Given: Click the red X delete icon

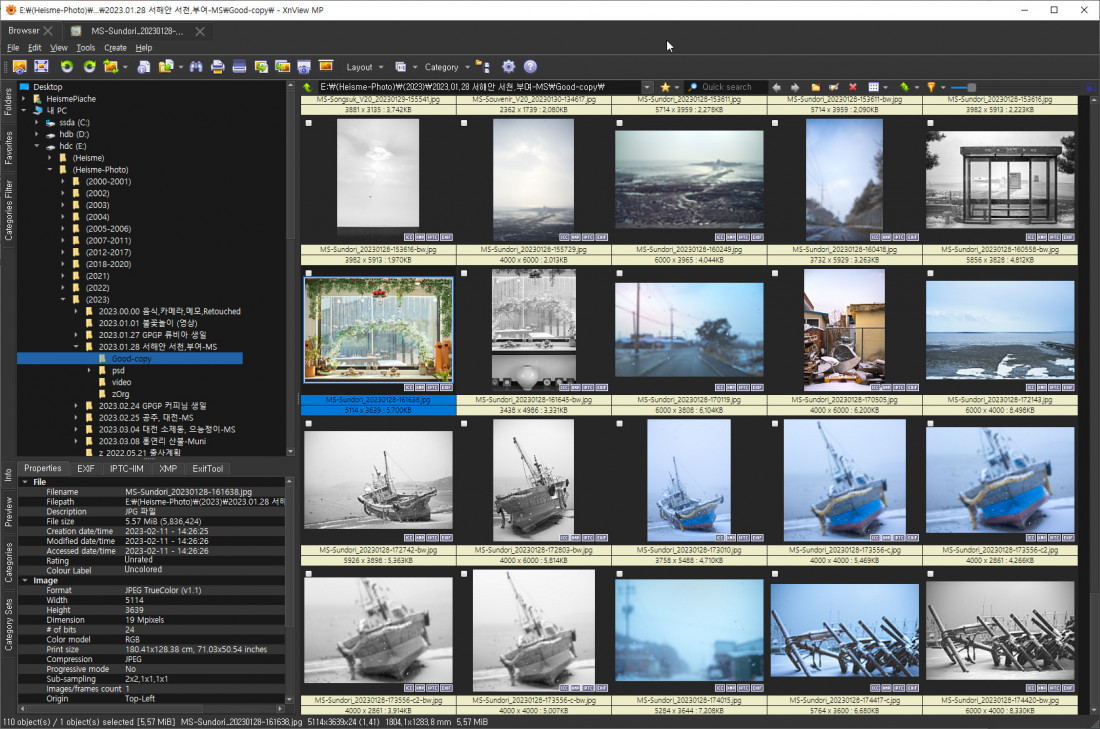Looking at the screenshot, I should point(852,88).
